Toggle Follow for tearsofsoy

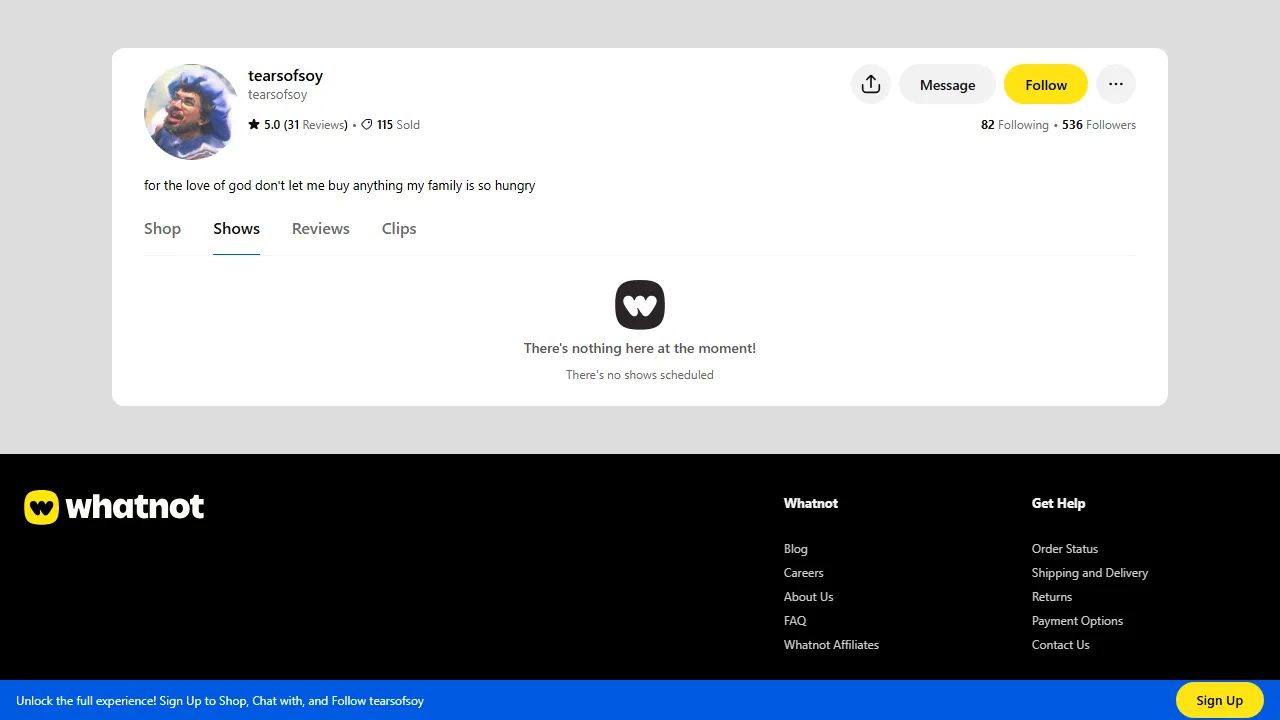click(1045, 84)
